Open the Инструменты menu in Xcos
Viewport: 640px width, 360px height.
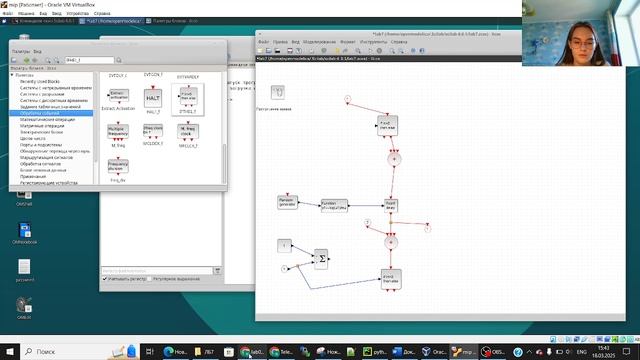pos(373,42)
